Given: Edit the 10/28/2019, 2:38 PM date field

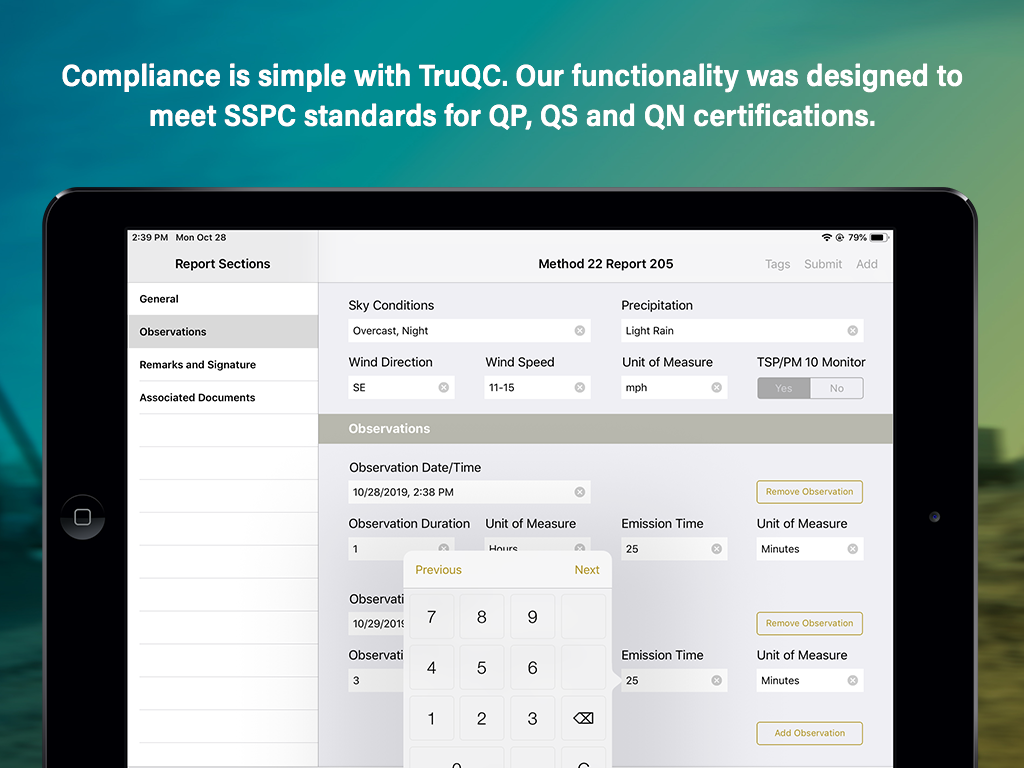Looking at the screenshot, I should pyautogui.click(x=469, y=492).
